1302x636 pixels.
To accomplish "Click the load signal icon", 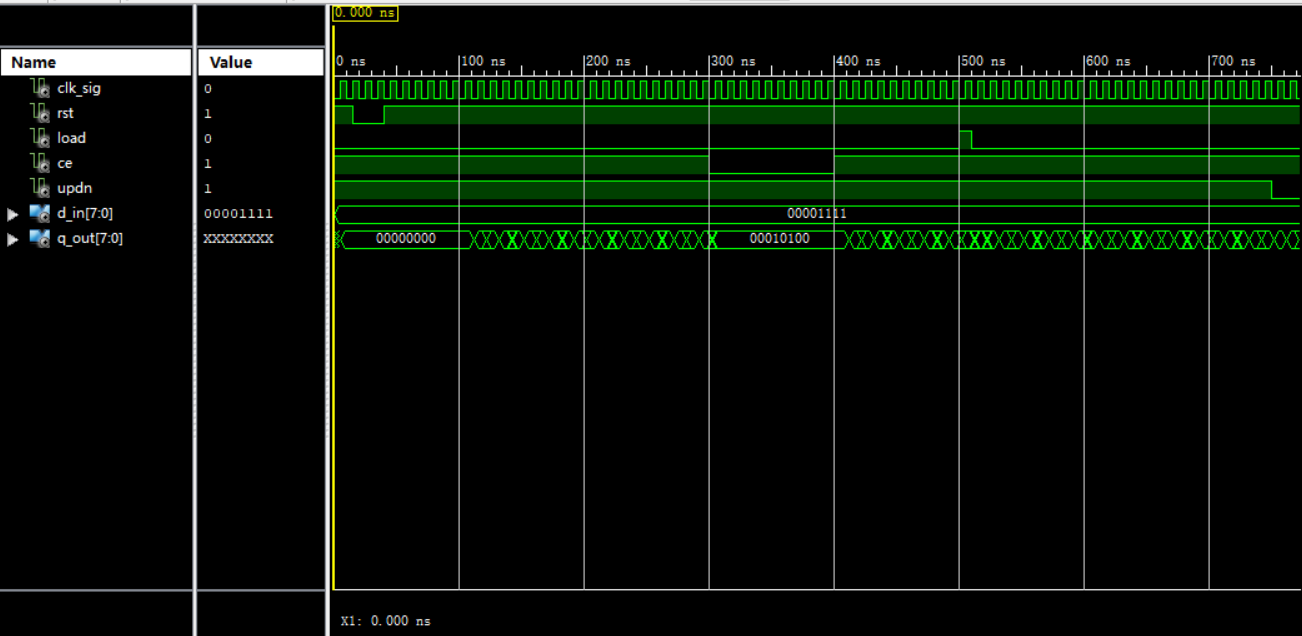I will [x=40, y=138].
